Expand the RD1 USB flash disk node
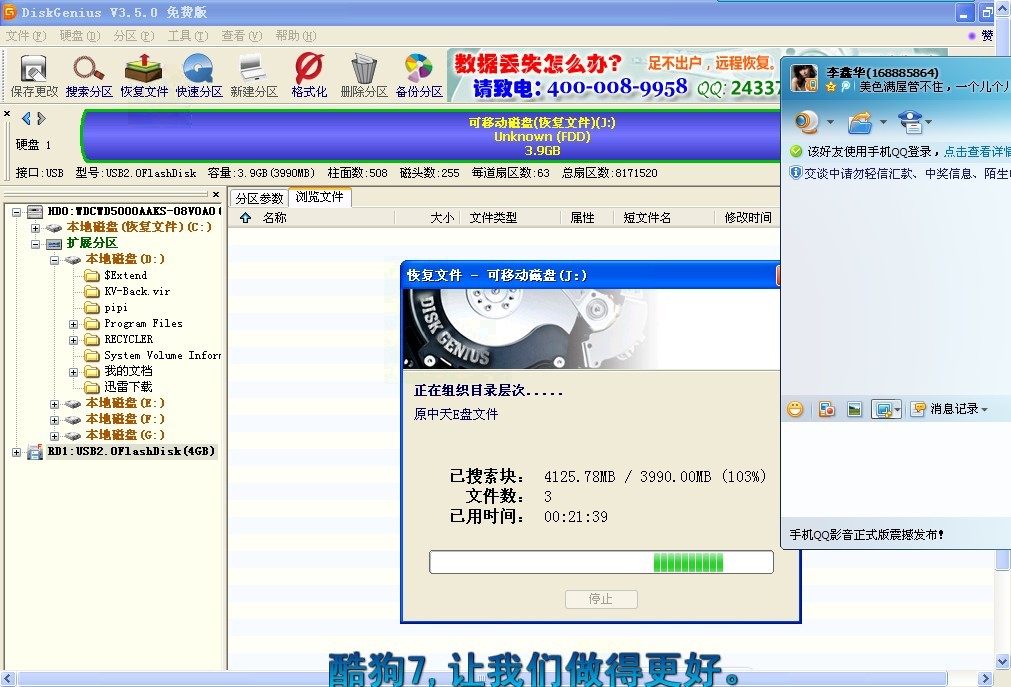Viewport: 1011px width, 687px height. click(17, 452)
